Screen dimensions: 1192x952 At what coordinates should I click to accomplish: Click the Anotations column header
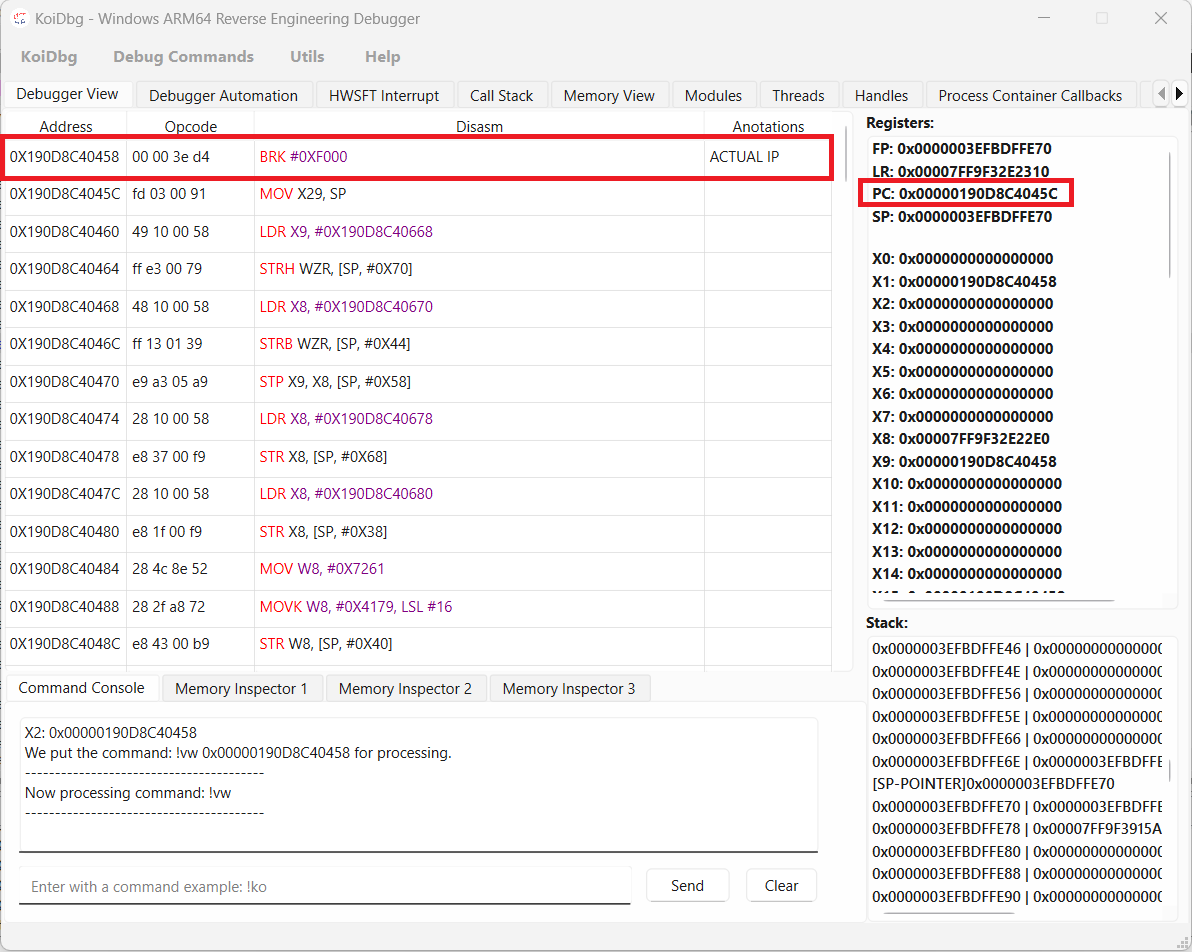click(768, 126)
